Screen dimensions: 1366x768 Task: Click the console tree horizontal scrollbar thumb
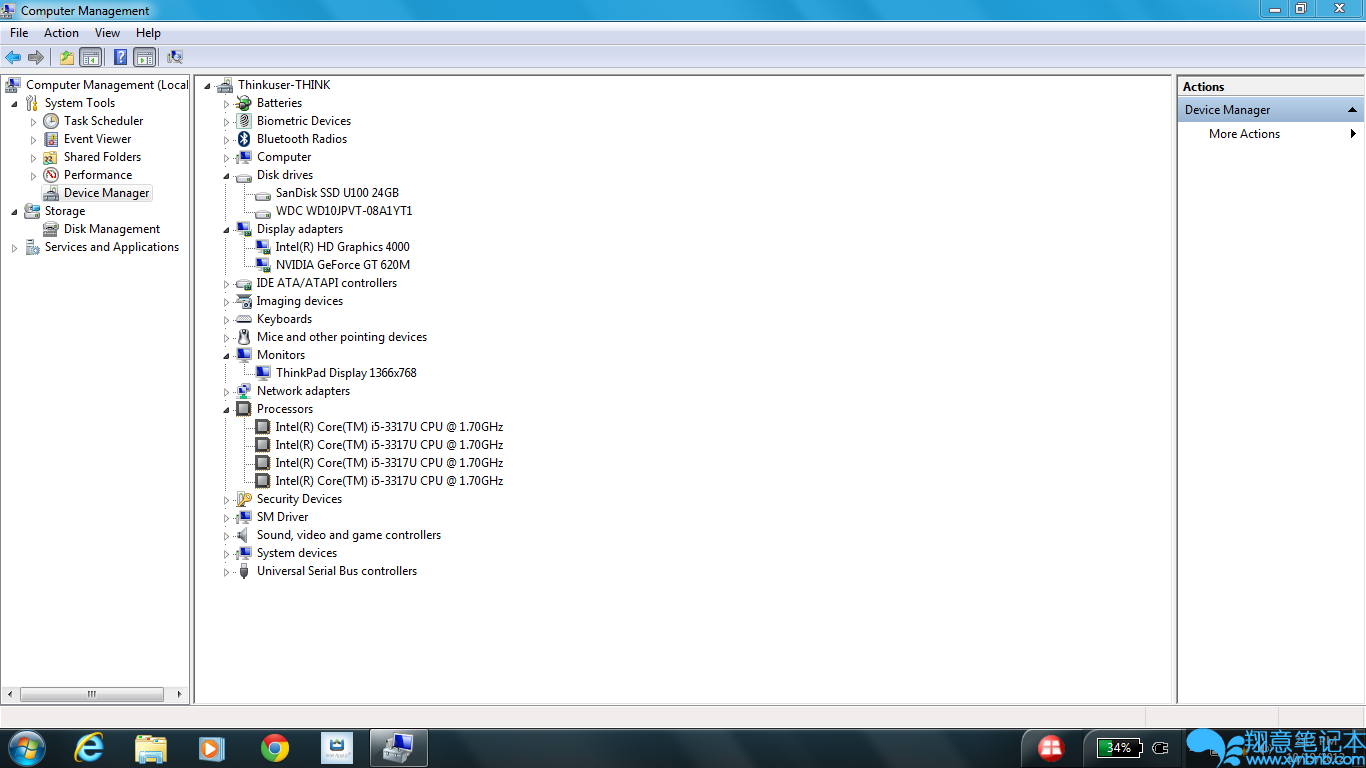91,694
